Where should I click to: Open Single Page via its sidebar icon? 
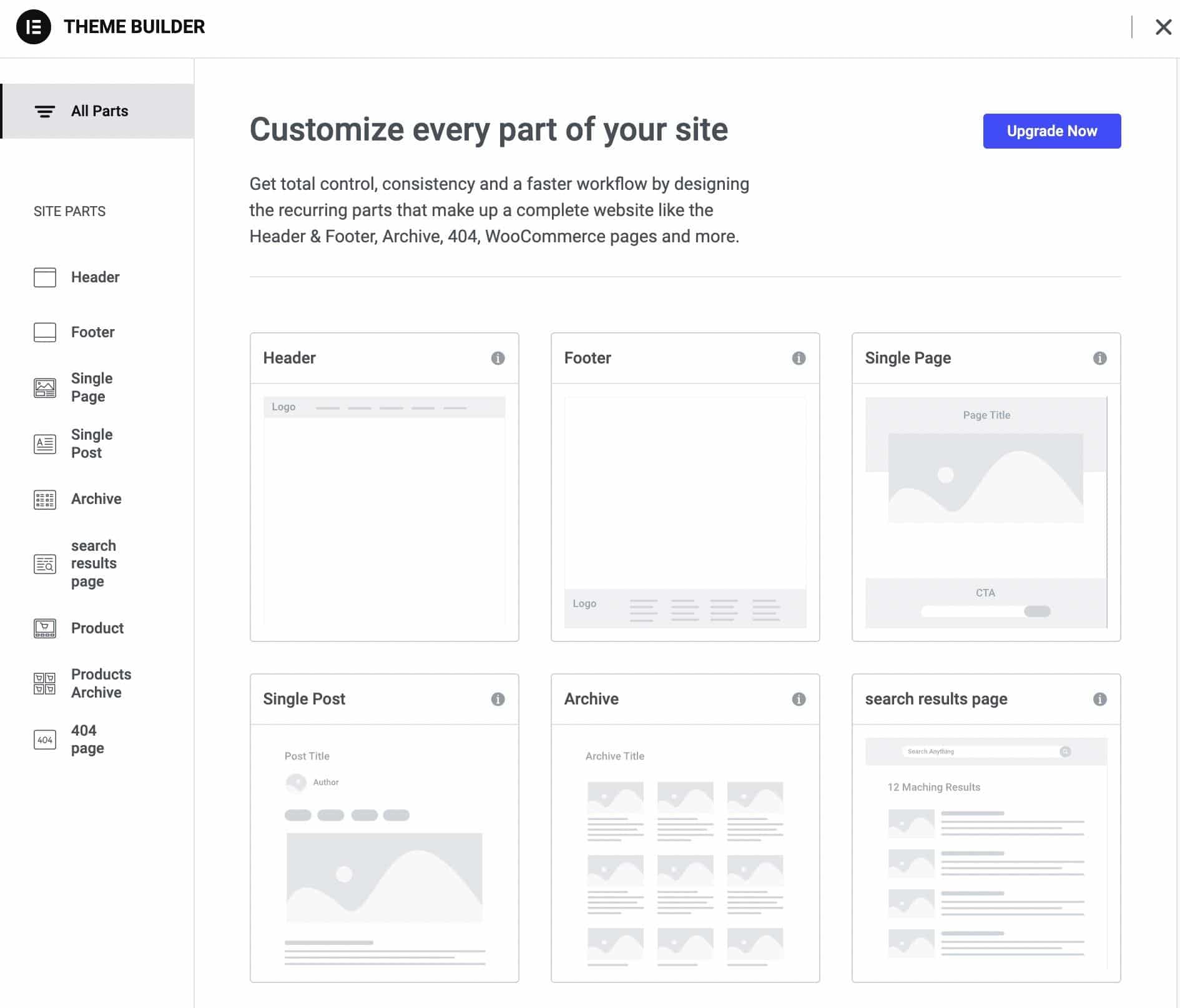(x=44, y=387)
